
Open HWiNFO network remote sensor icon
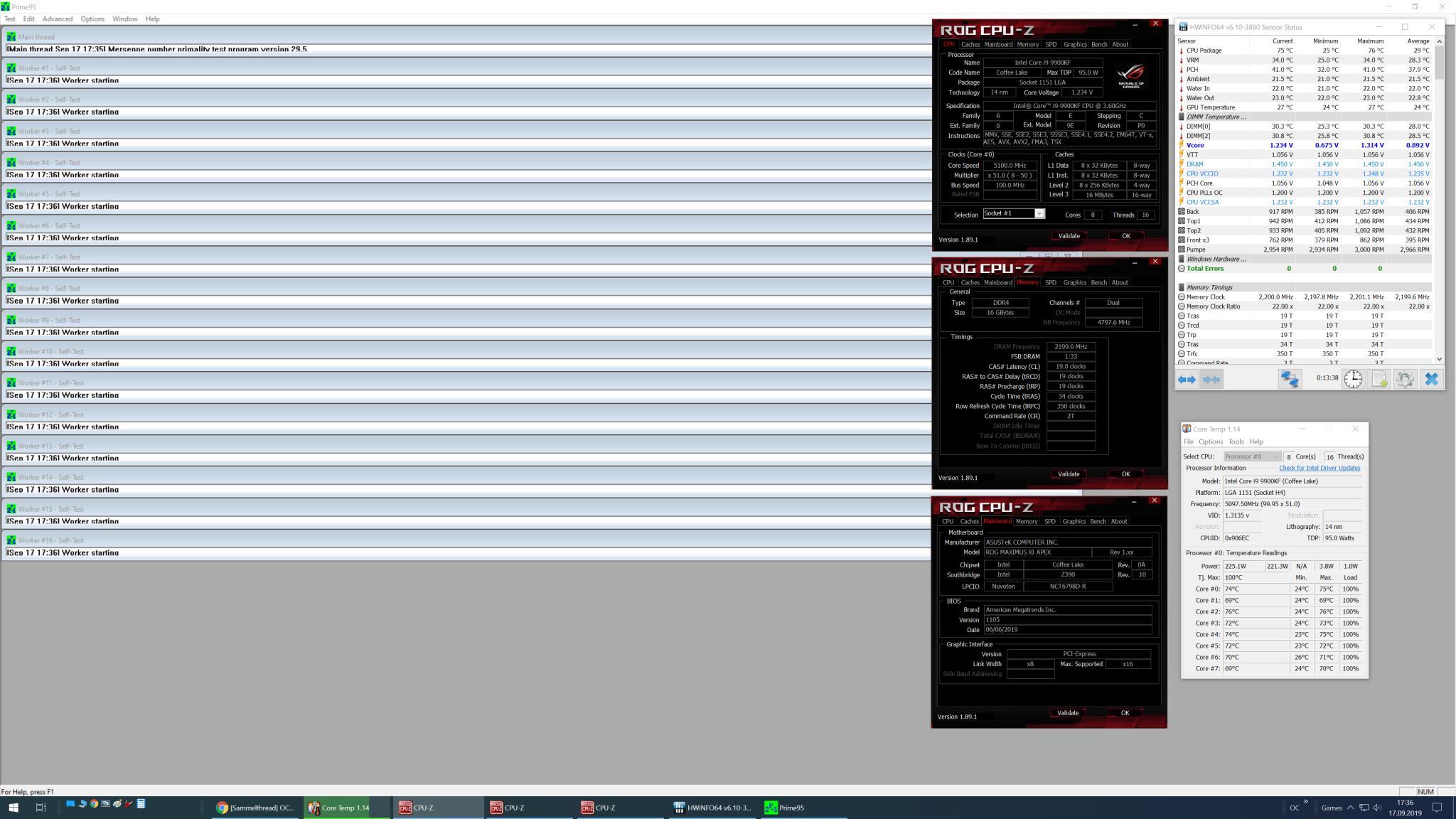point(1289,379)
